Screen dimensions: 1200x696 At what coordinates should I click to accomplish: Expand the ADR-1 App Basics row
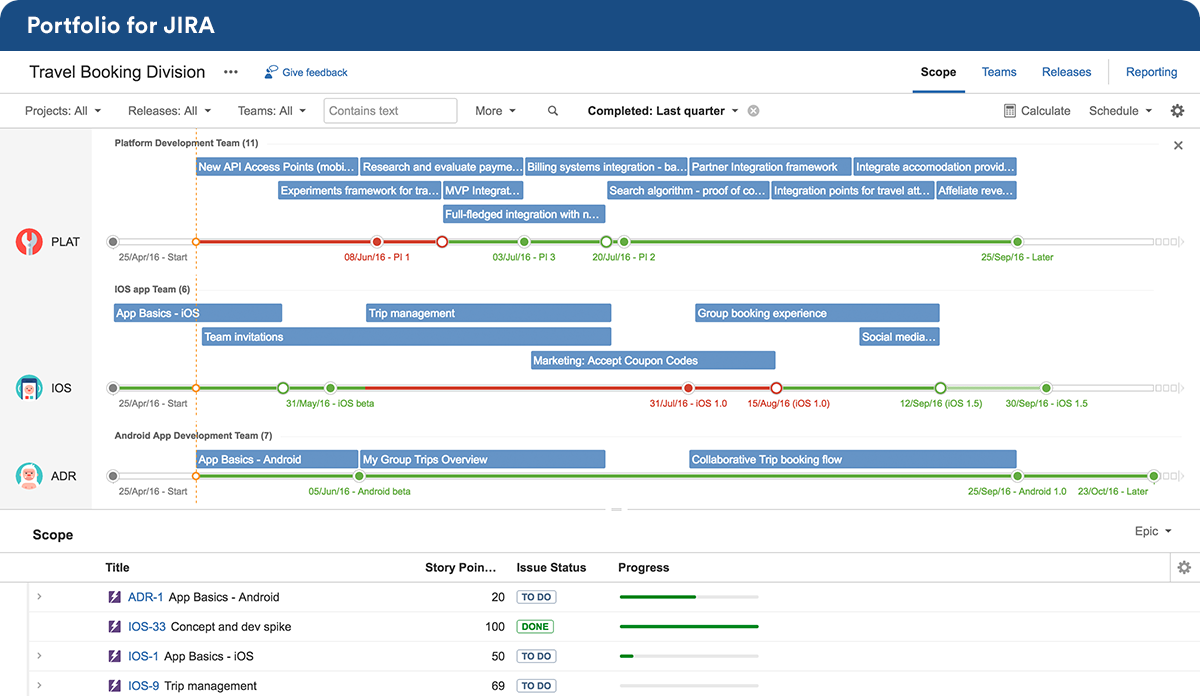(x=39, y=597)
